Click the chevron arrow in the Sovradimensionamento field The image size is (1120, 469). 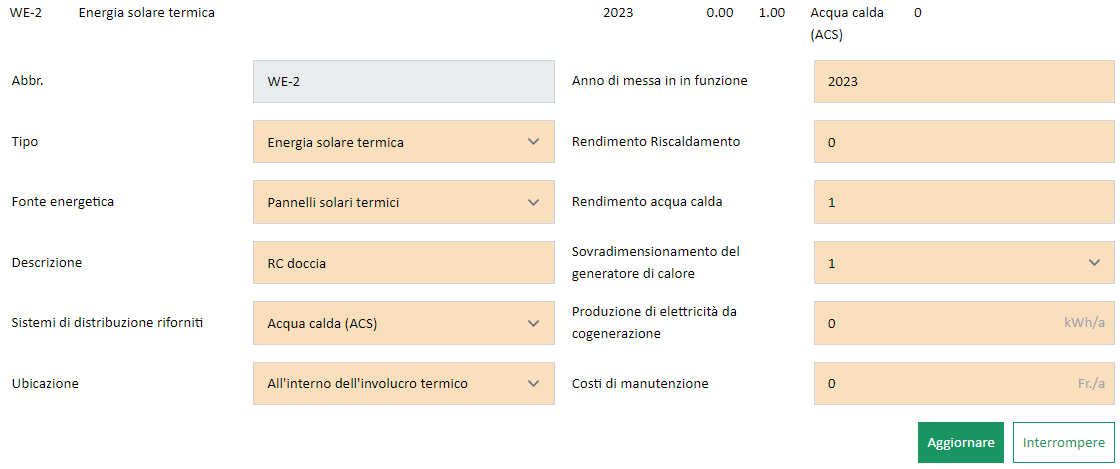[x=1093, y=263]
